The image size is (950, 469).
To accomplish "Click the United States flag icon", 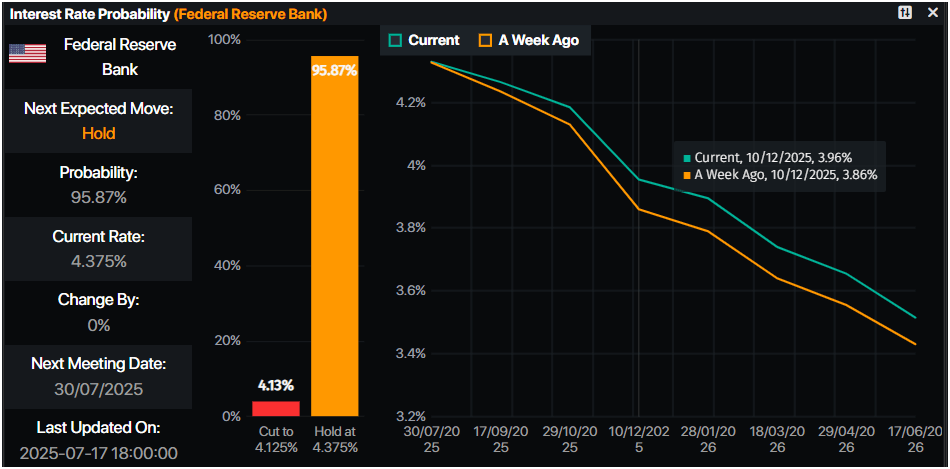I will coord(27,54).
